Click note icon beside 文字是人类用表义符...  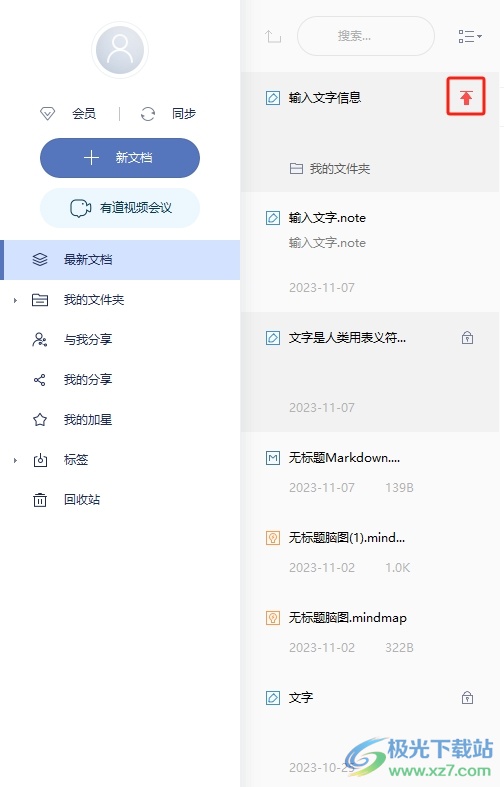pos(273,338)
